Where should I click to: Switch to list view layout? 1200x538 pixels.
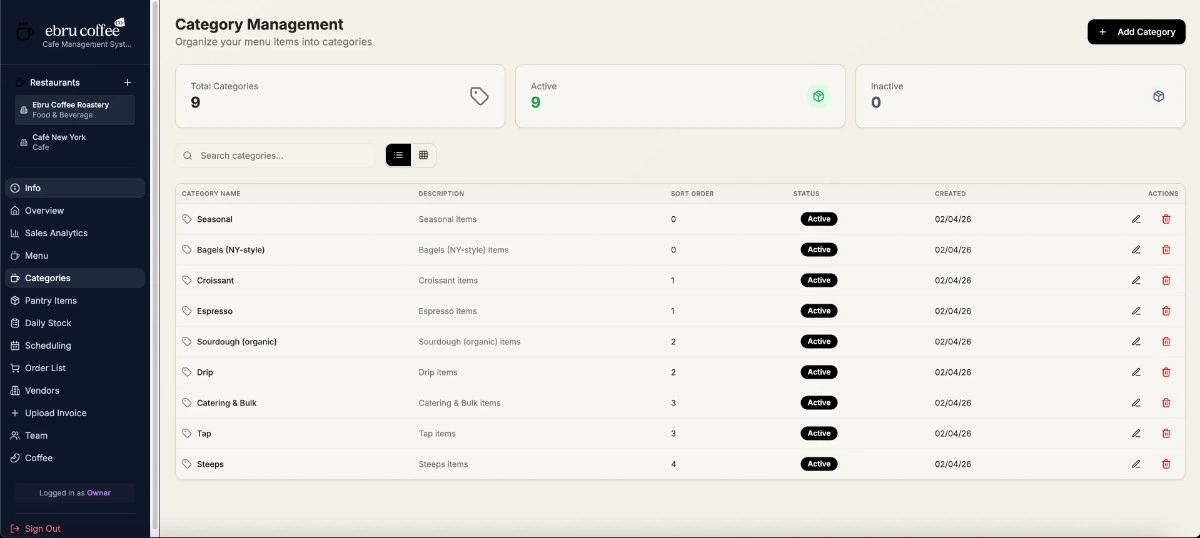(398, 155)
